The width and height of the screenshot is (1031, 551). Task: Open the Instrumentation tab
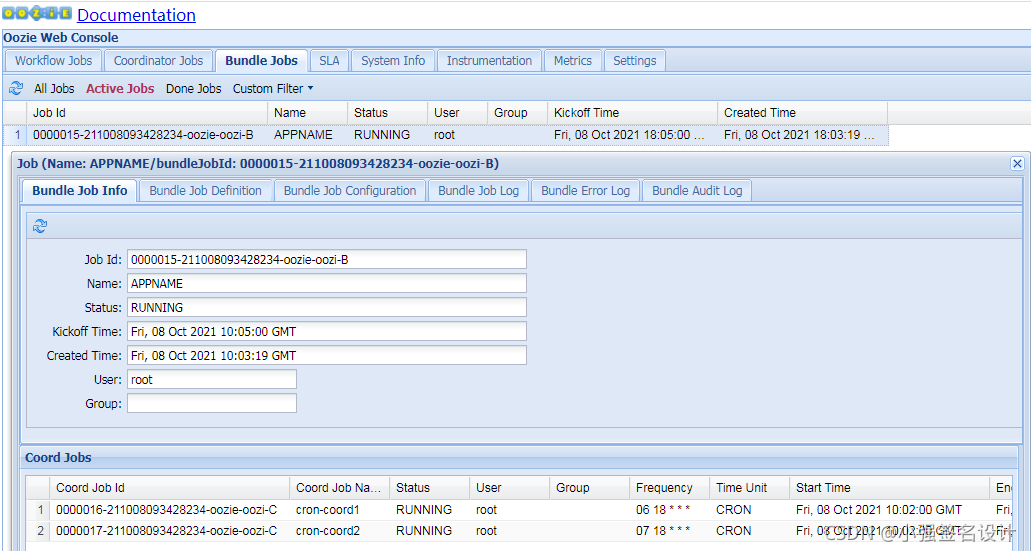point(489,60)
